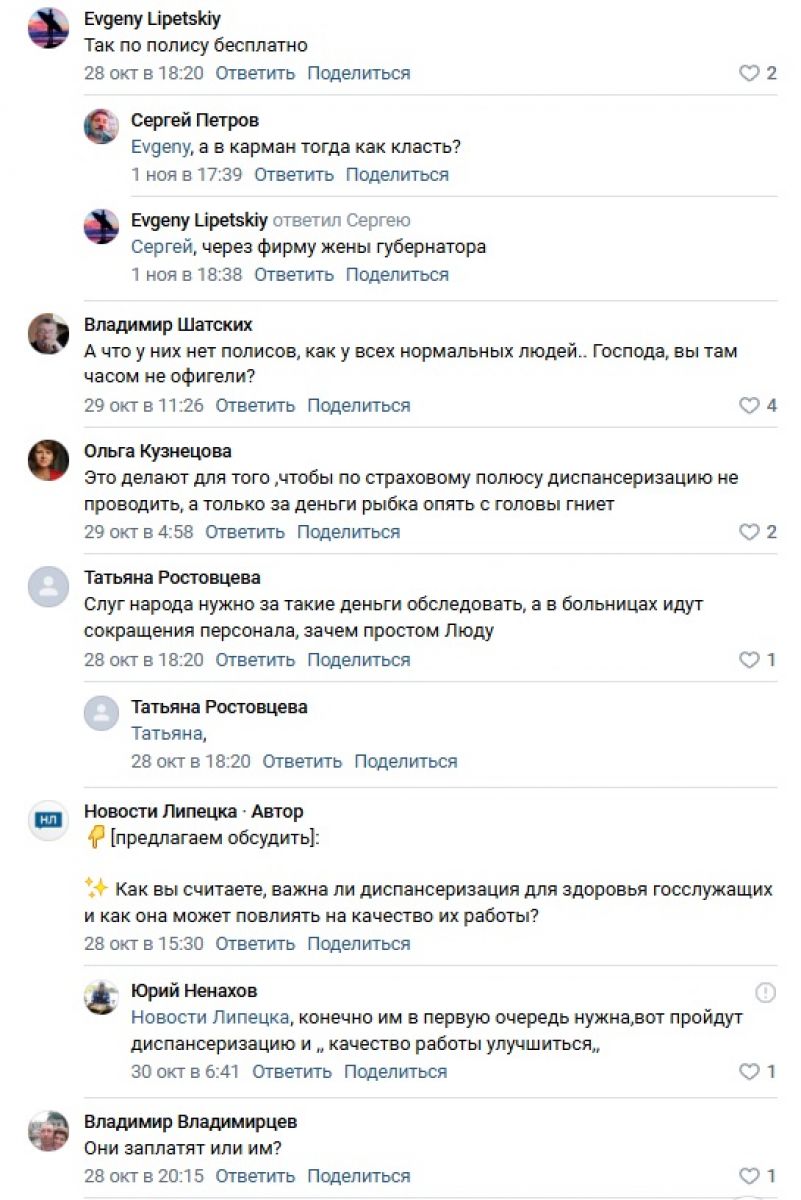Like Ольга Кузнецова's comment

(x=749, y=532)
